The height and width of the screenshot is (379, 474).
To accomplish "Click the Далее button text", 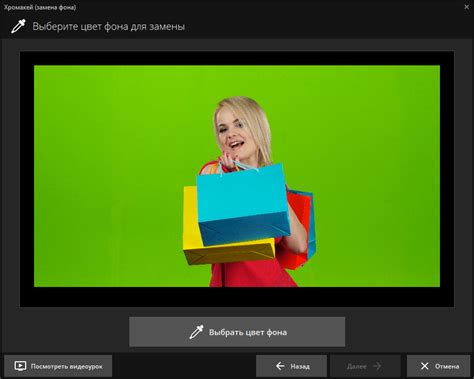I will tap(356, 366).
